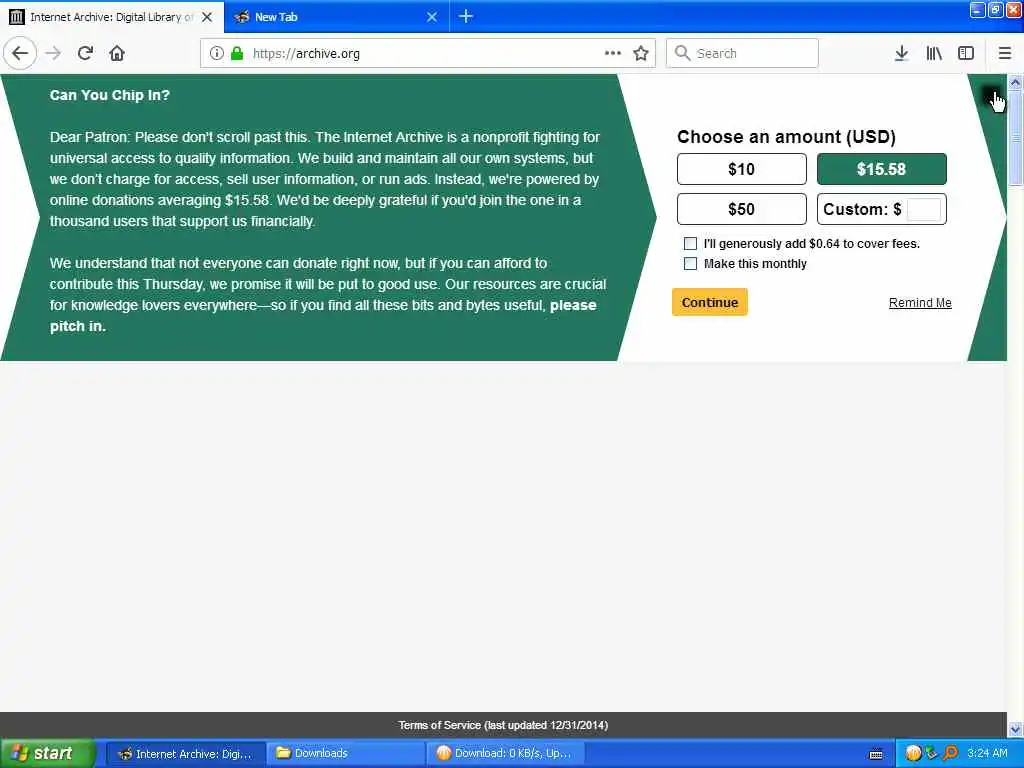Select the $15.58 donation amount
This screenshot has width=1024, height=768.
(x=882, y=169)
